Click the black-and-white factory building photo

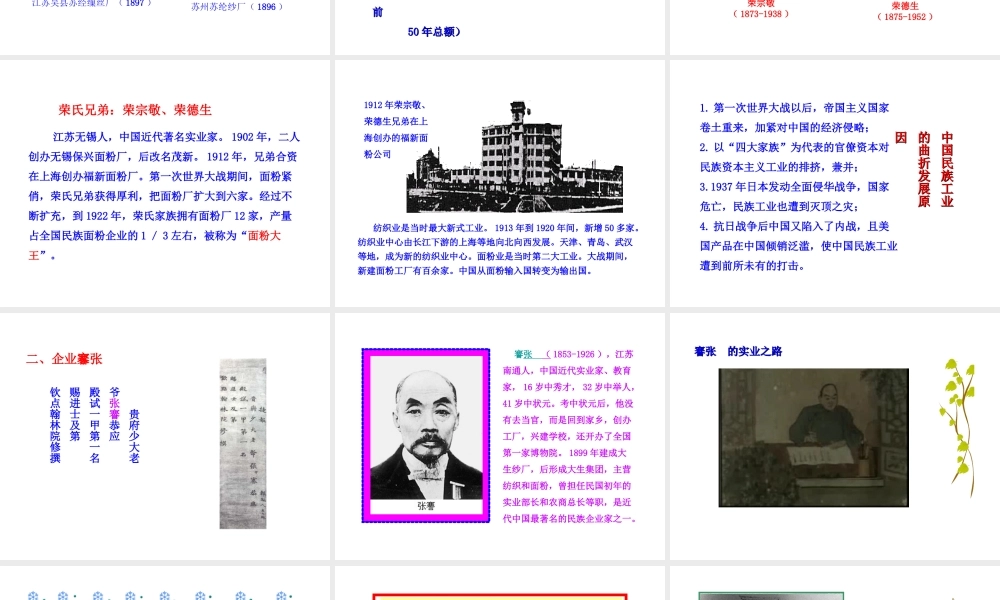pyautogui.click(x=515, y=156)
